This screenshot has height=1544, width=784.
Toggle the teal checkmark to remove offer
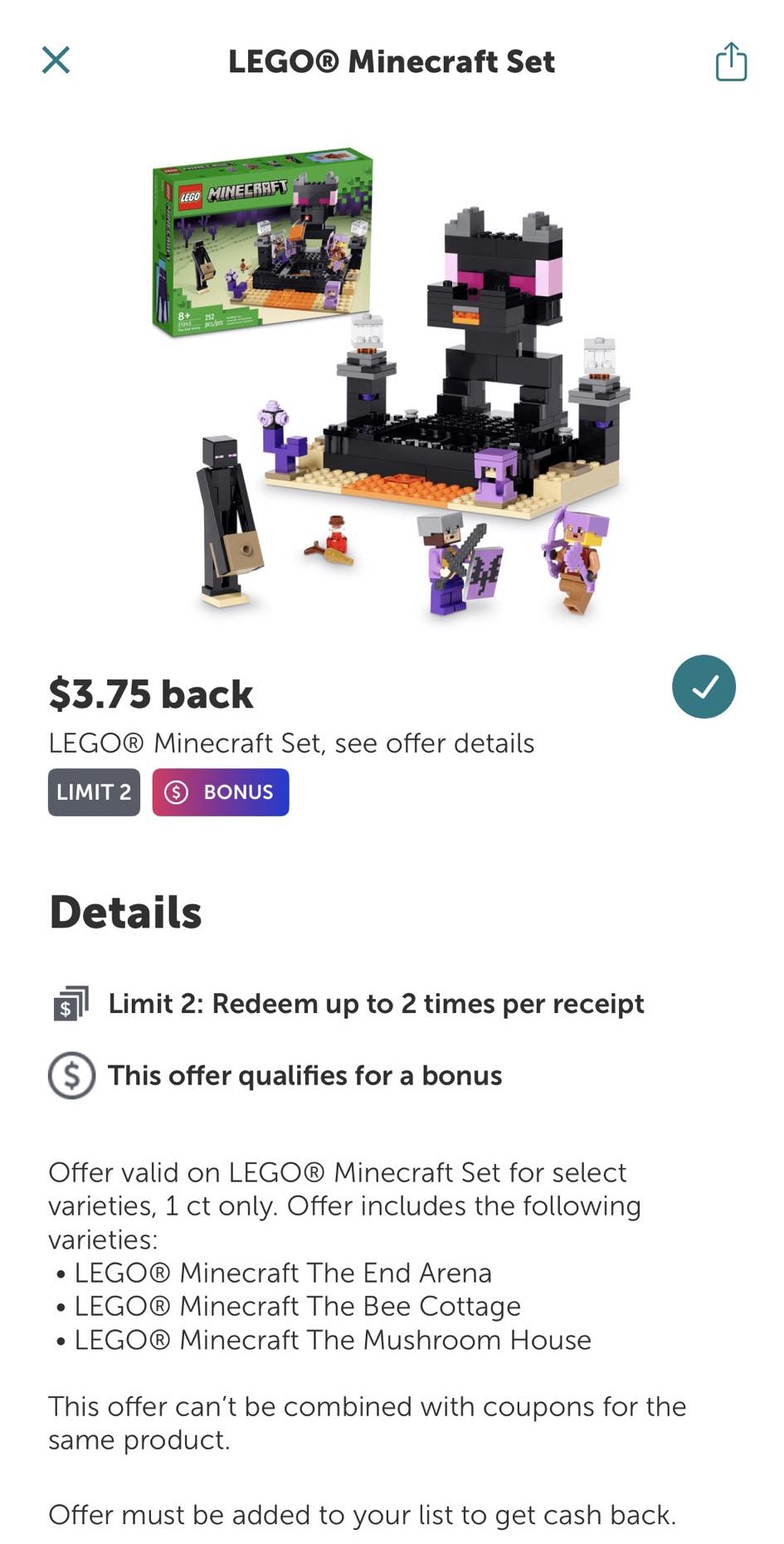point(704,687)
